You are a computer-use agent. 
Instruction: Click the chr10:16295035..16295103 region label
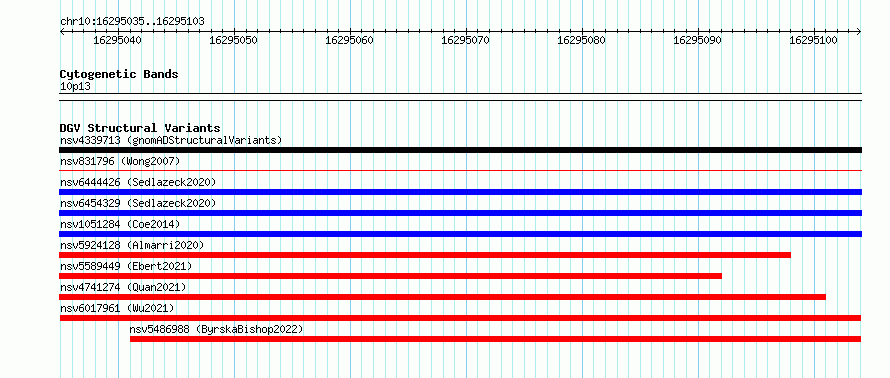132,22
